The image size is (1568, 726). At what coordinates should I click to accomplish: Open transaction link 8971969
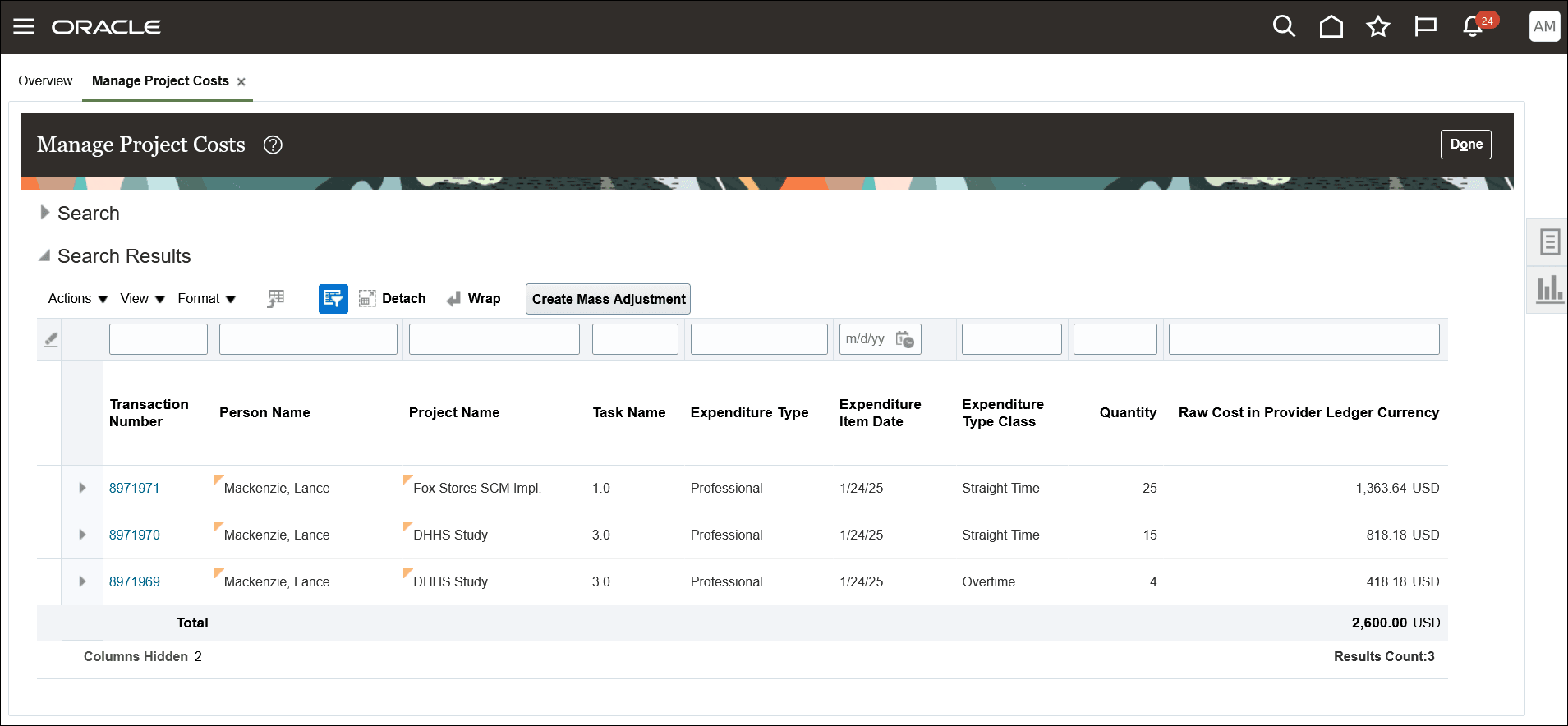point(134,581)
